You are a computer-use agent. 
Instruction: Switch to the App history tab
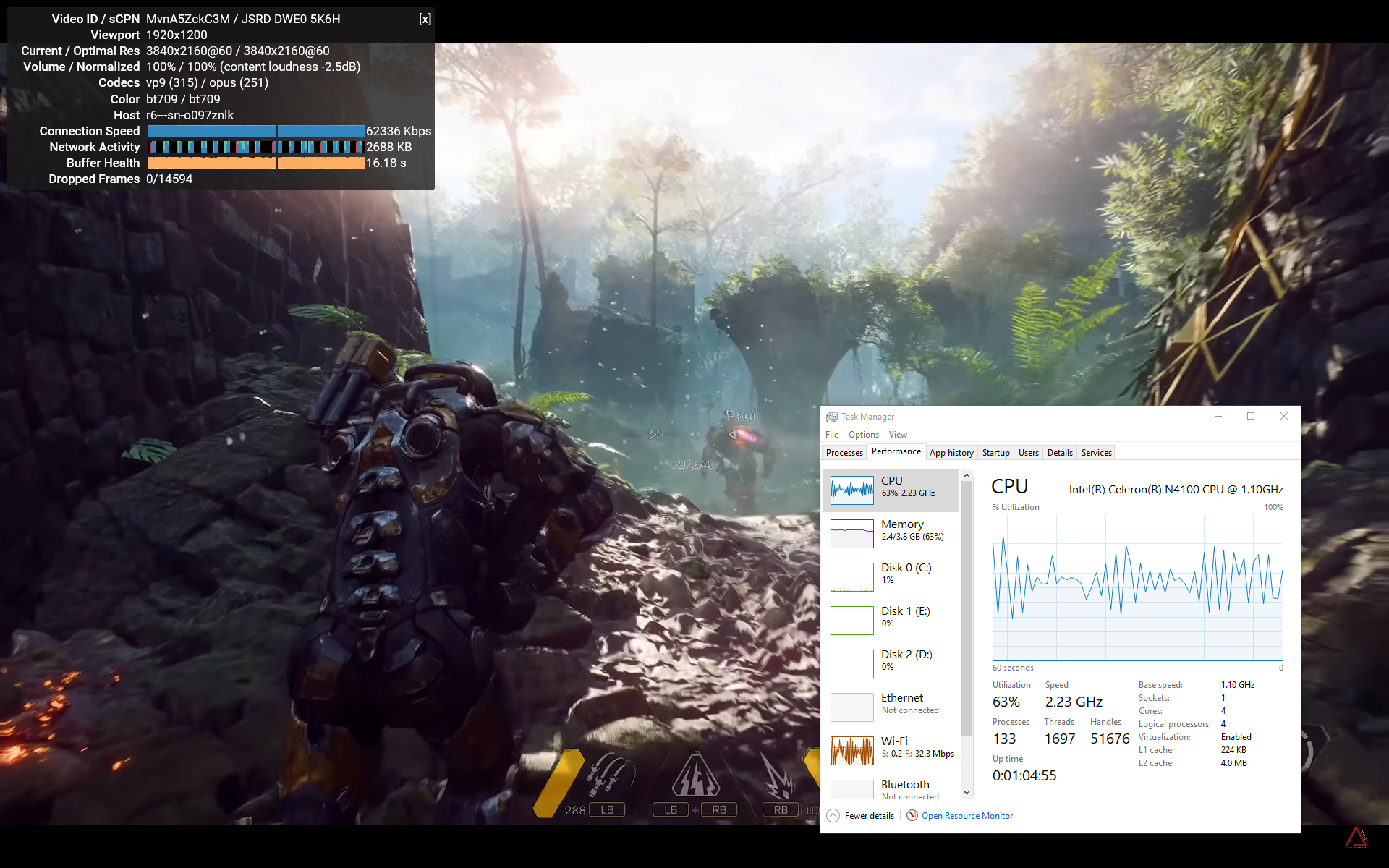[x=951, y=453]
